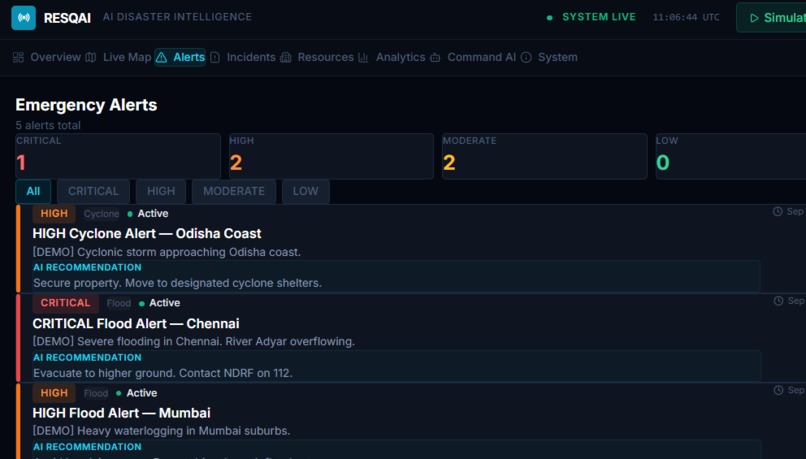
Task: Click the Alerts warning triangle icon
Action: (161, 57)
